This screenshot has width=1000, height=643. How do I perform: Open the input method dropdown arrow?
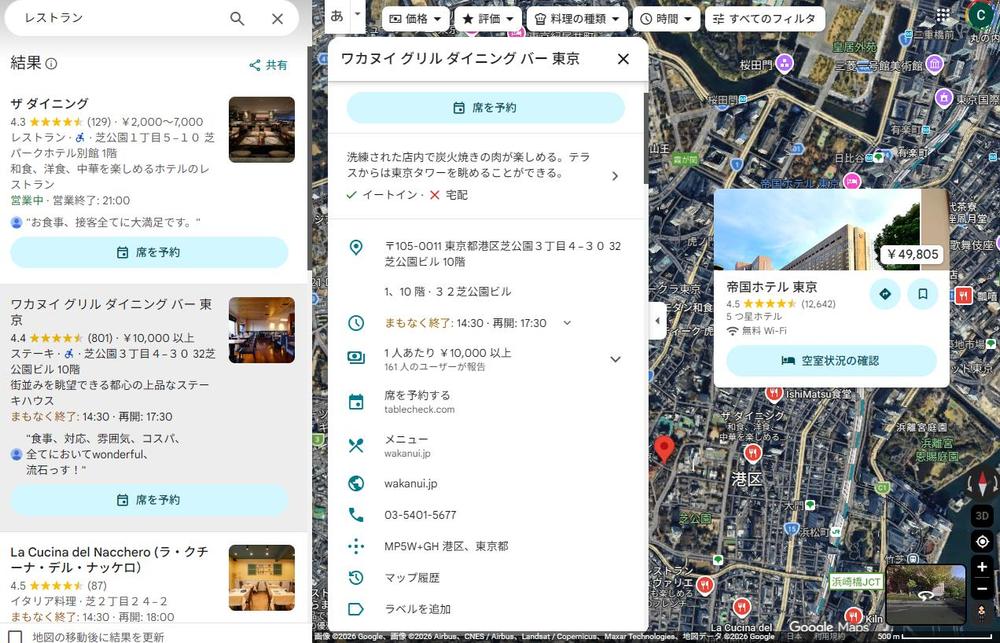[358, 14]
